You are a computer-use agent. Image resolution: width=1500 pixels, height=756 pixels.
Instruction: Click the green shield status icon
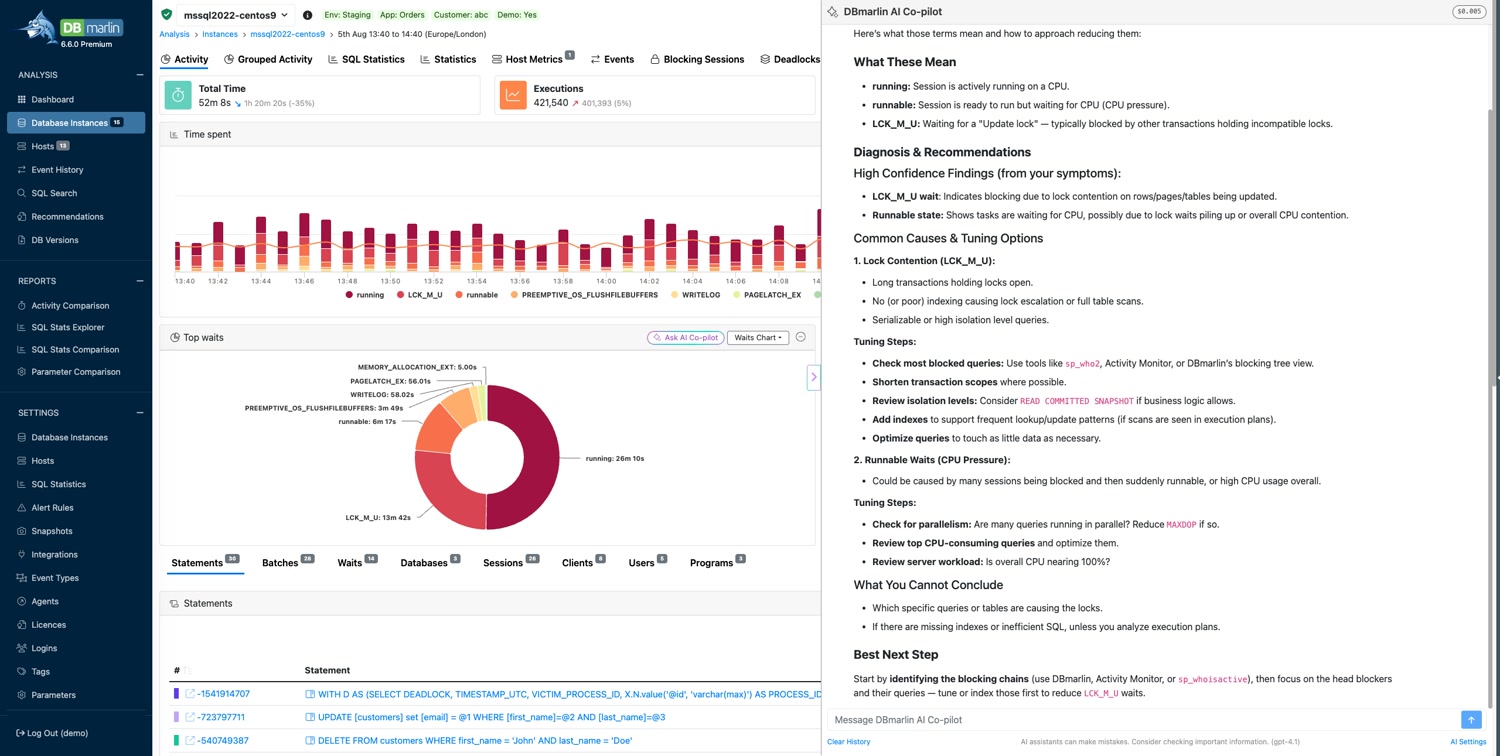[x=167, y=15]
